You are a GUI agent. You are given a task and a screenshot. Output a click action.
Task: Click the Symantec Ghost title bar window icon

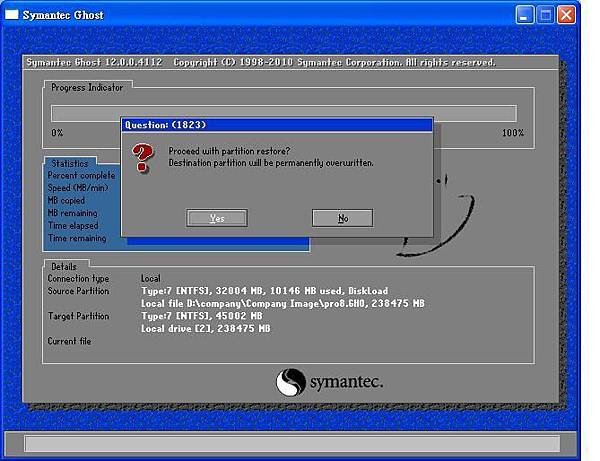11,15
